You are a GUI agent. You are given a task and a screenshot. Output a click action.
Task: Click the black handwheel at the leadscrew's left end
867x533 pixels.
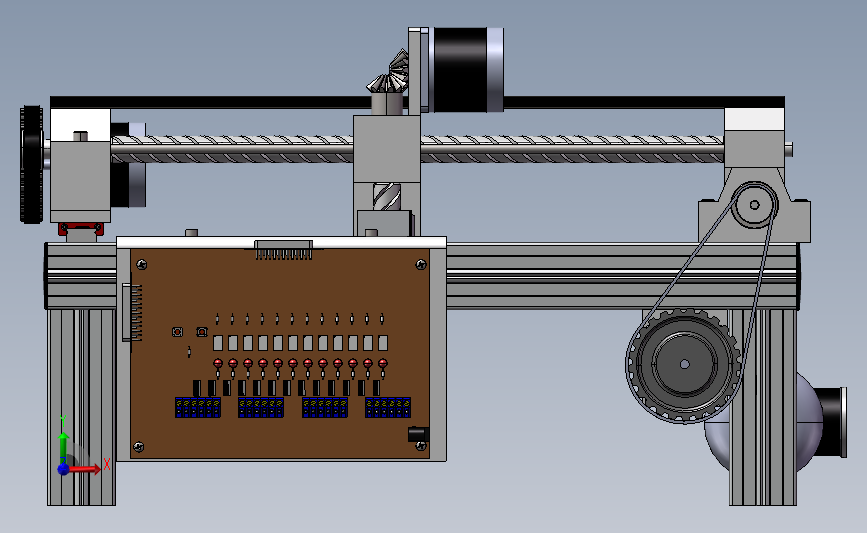point(32,165)
